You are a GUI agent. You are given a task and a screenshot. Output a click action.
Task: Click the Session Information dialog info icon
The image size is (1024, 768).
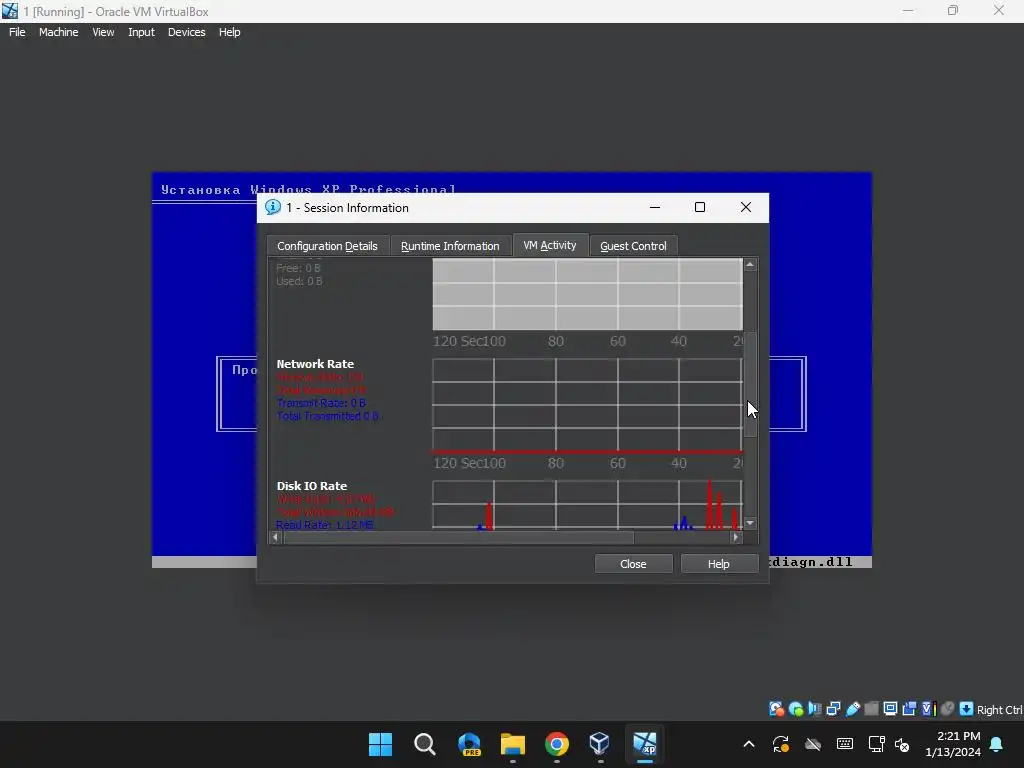click(272, 207)
